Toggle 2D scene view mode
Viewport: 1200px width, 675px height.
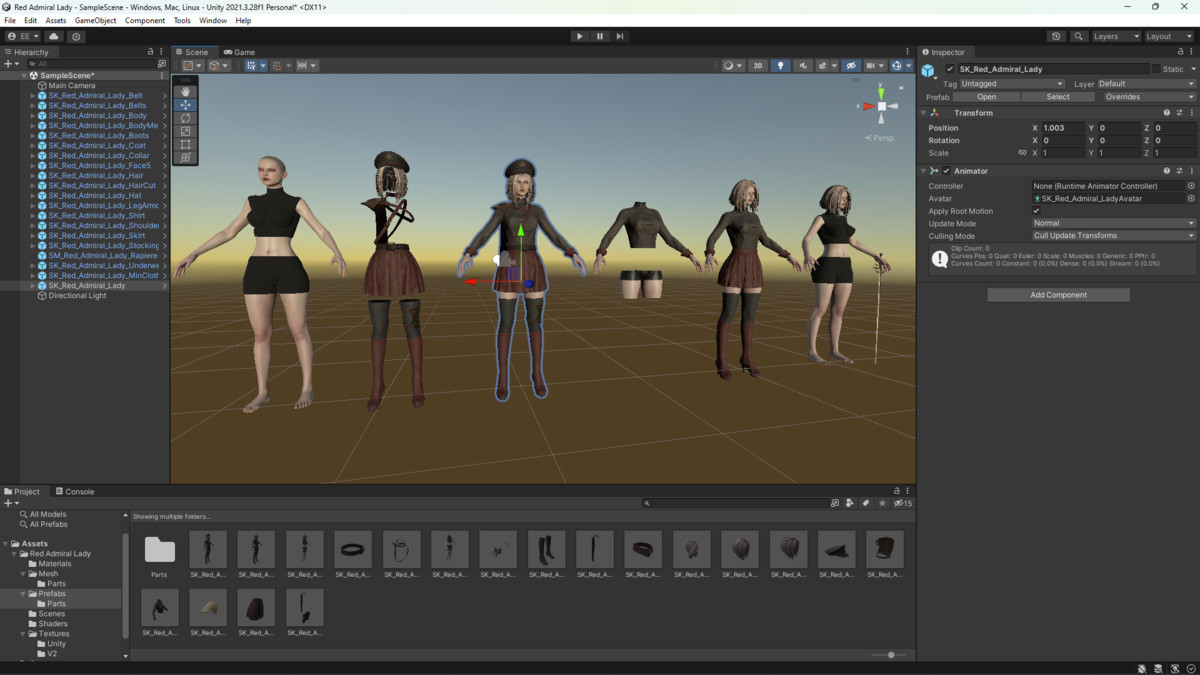(x=758, y=66)
